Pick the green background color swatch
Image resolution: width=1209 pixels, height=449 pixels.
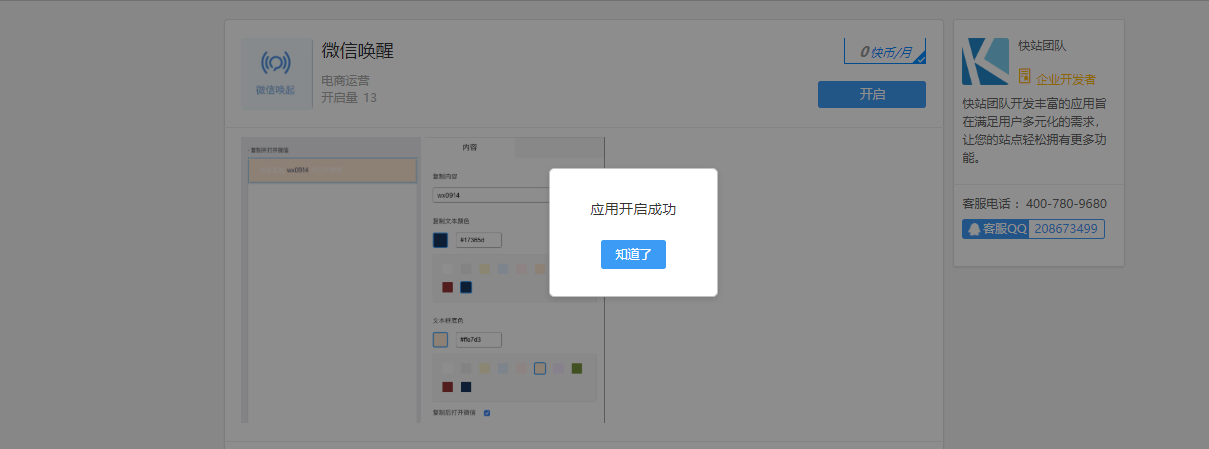click(577, 369)
